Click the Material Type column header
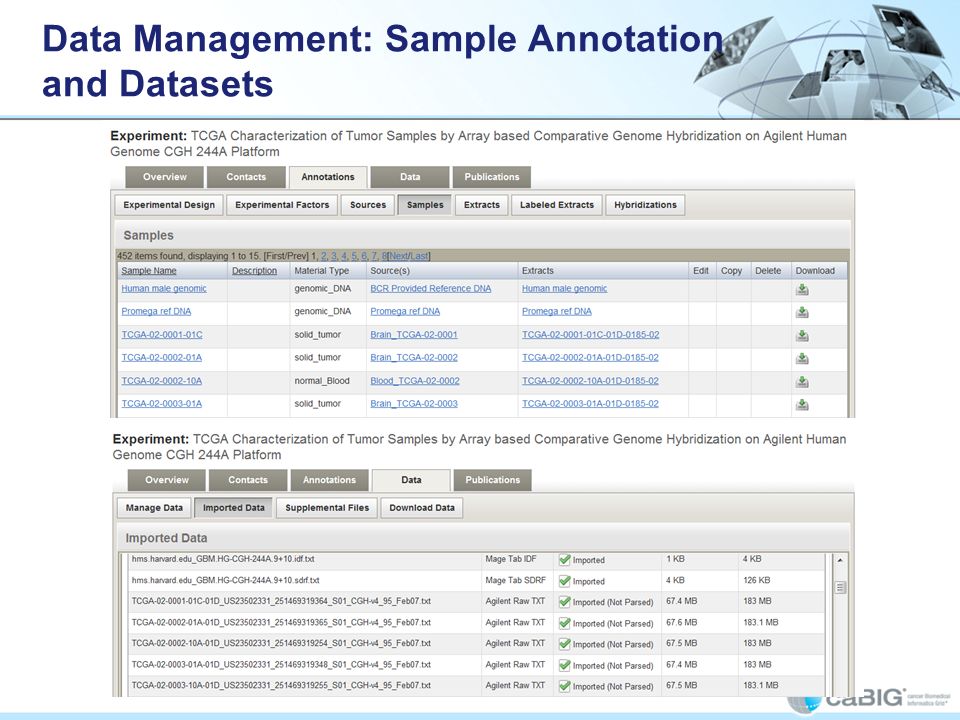 point(321,271)
